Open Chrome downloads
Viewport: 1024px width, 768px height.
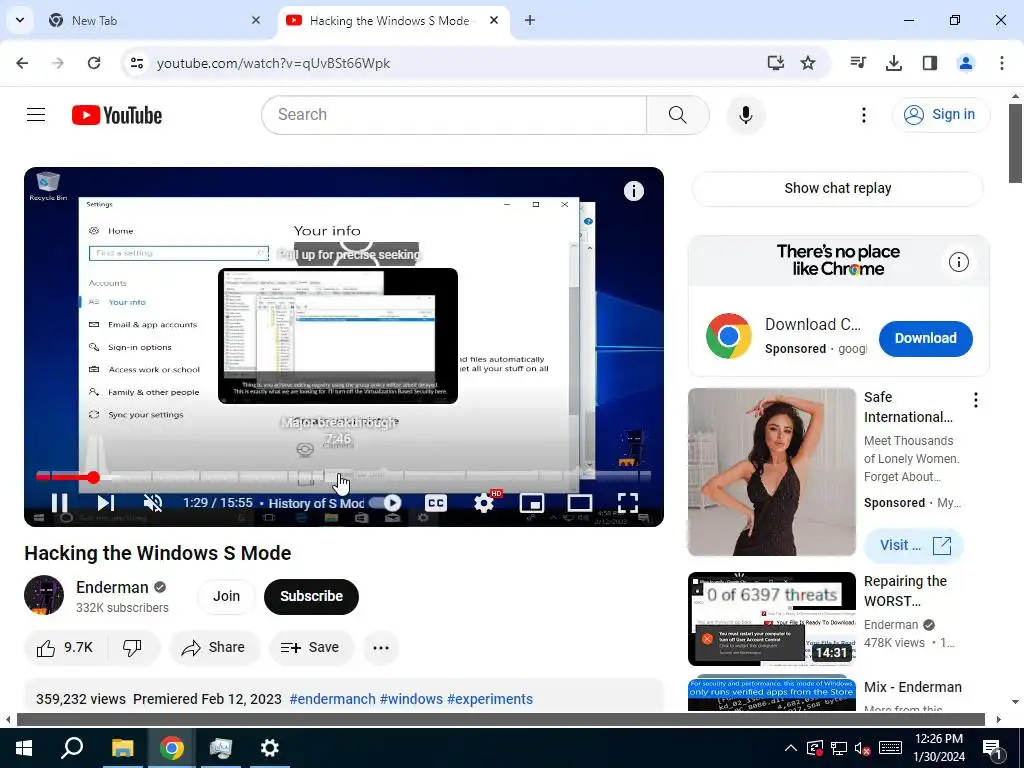pyautogui.click(x=893, y=63)
